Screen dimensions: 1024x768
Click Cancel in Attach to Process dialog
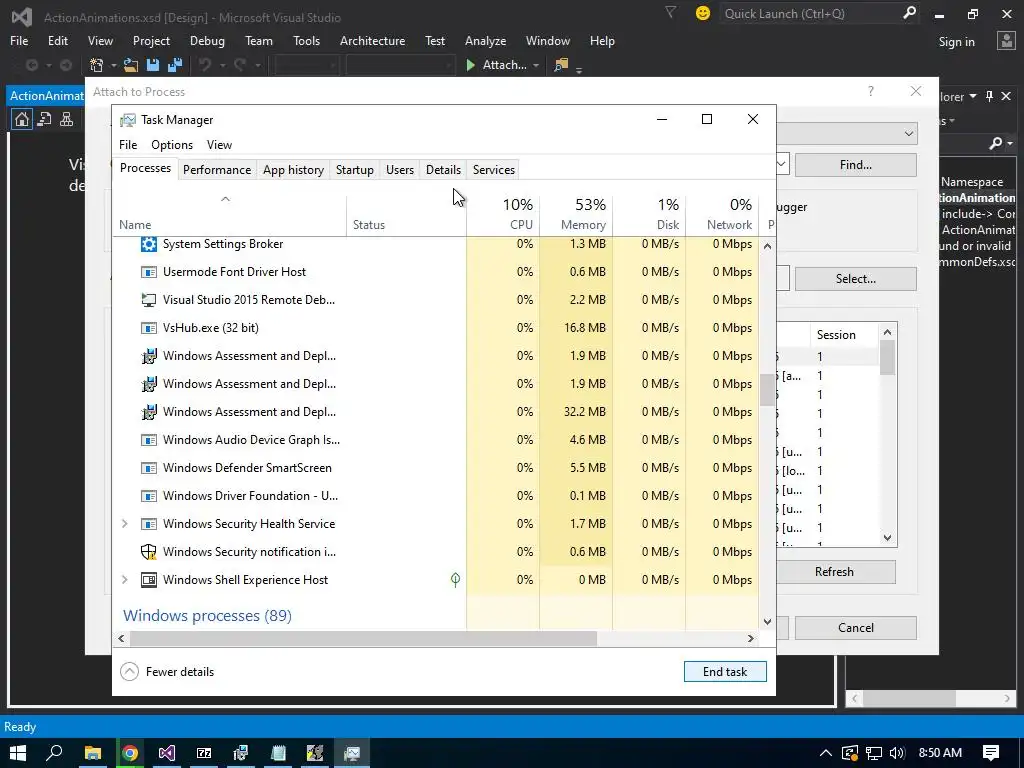coord(856,628)
